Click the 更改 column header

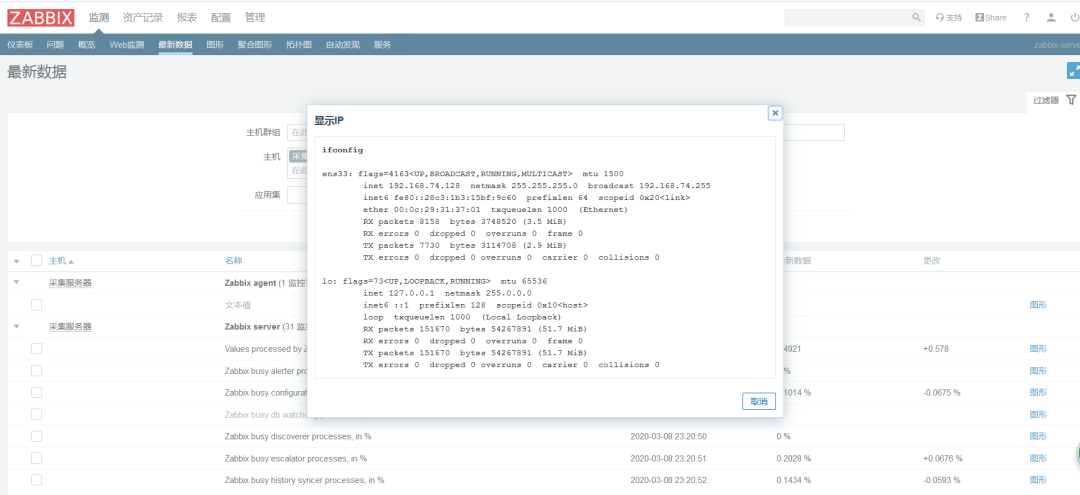(x=932, y=261)
